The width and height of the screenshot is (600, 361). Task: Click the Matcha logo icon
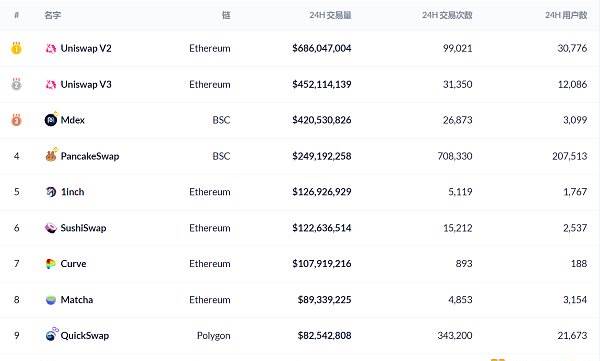pyautogui.click(x=51, y=300)
